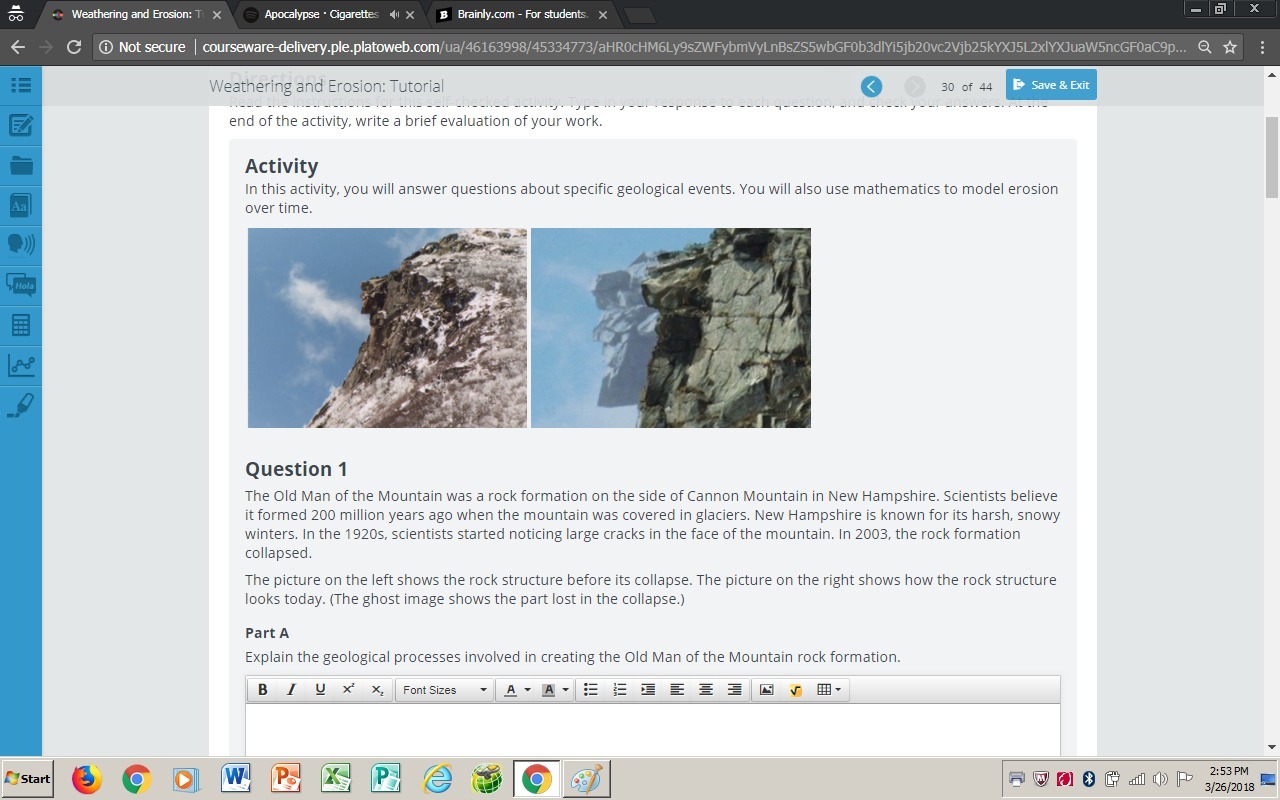Apply bold formatting in answer editor

coord(263,690)
